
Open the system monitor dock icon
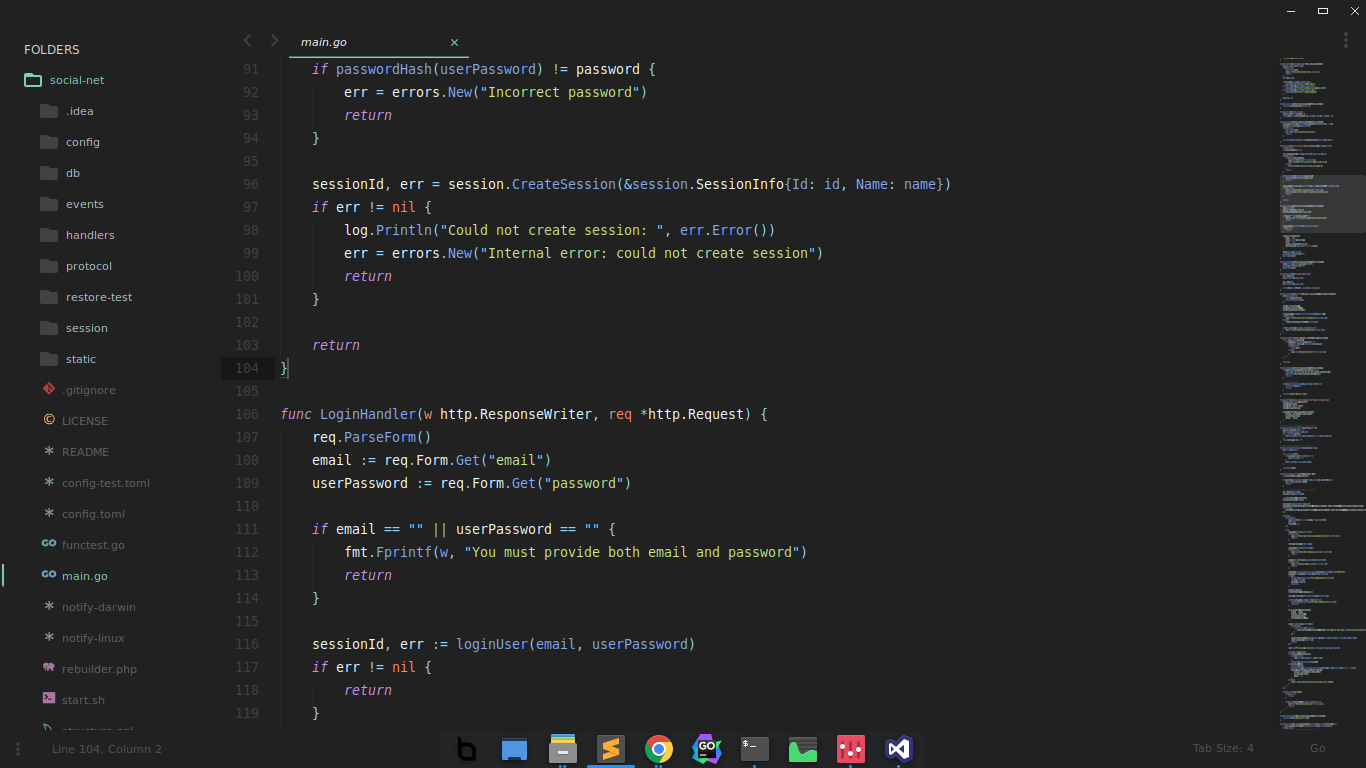[x=803, y=749]
